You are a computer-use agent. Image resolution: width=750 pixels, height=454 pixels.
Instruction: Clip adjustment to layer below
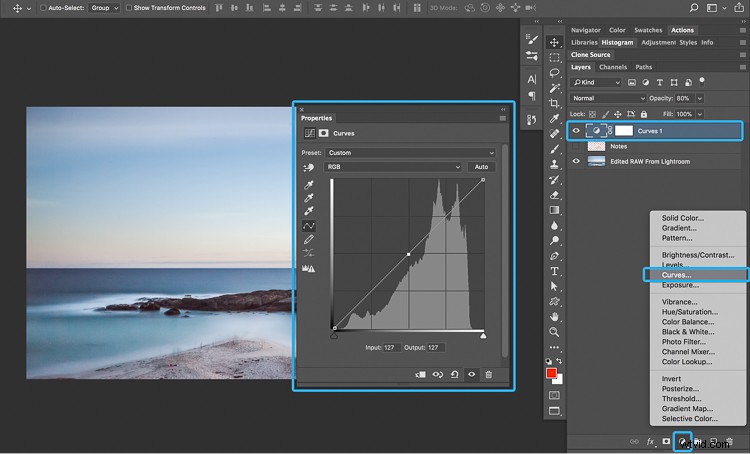tap(420, 375)
